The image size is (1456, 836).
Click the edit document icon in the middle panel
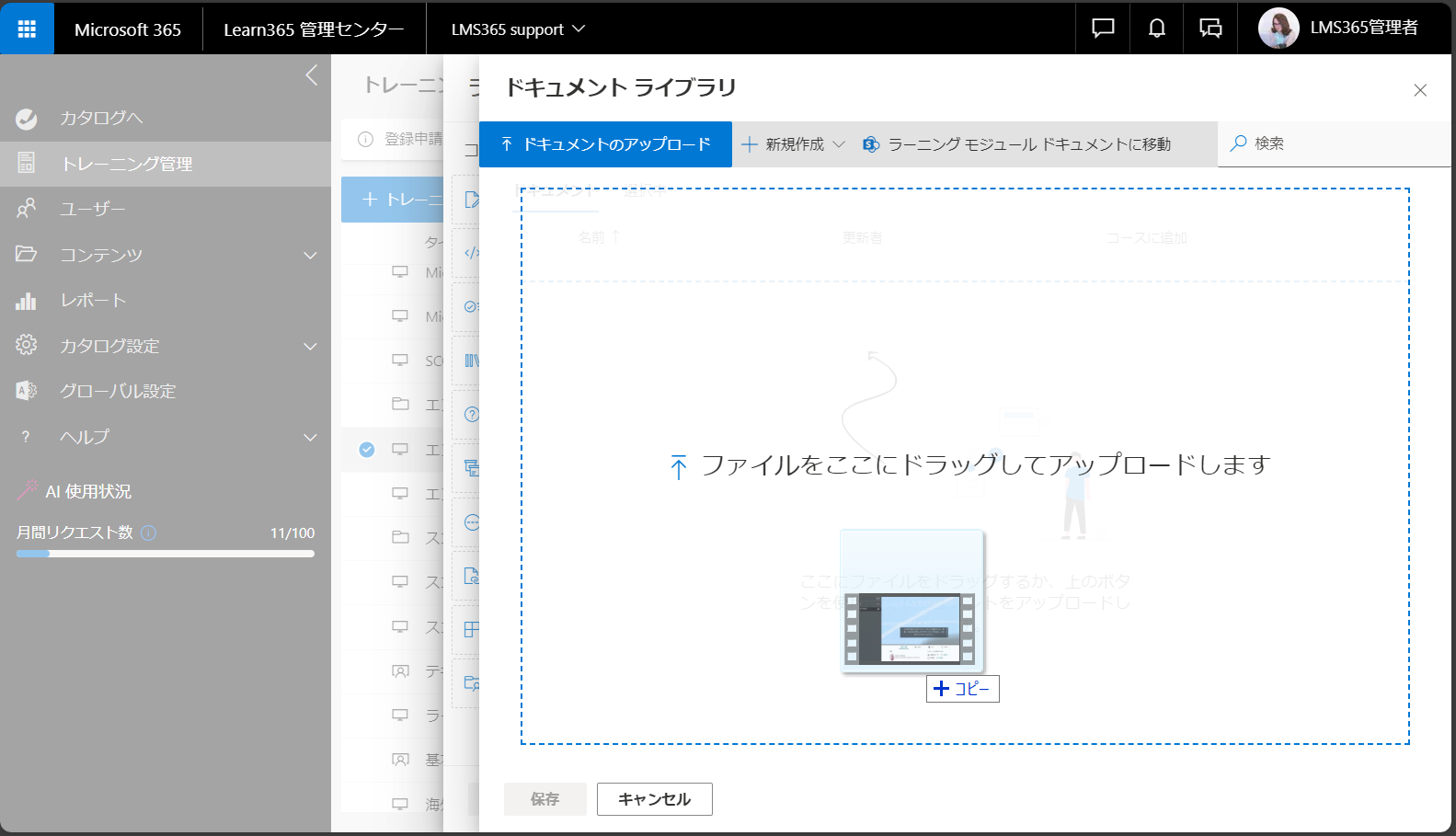[472, 200]
